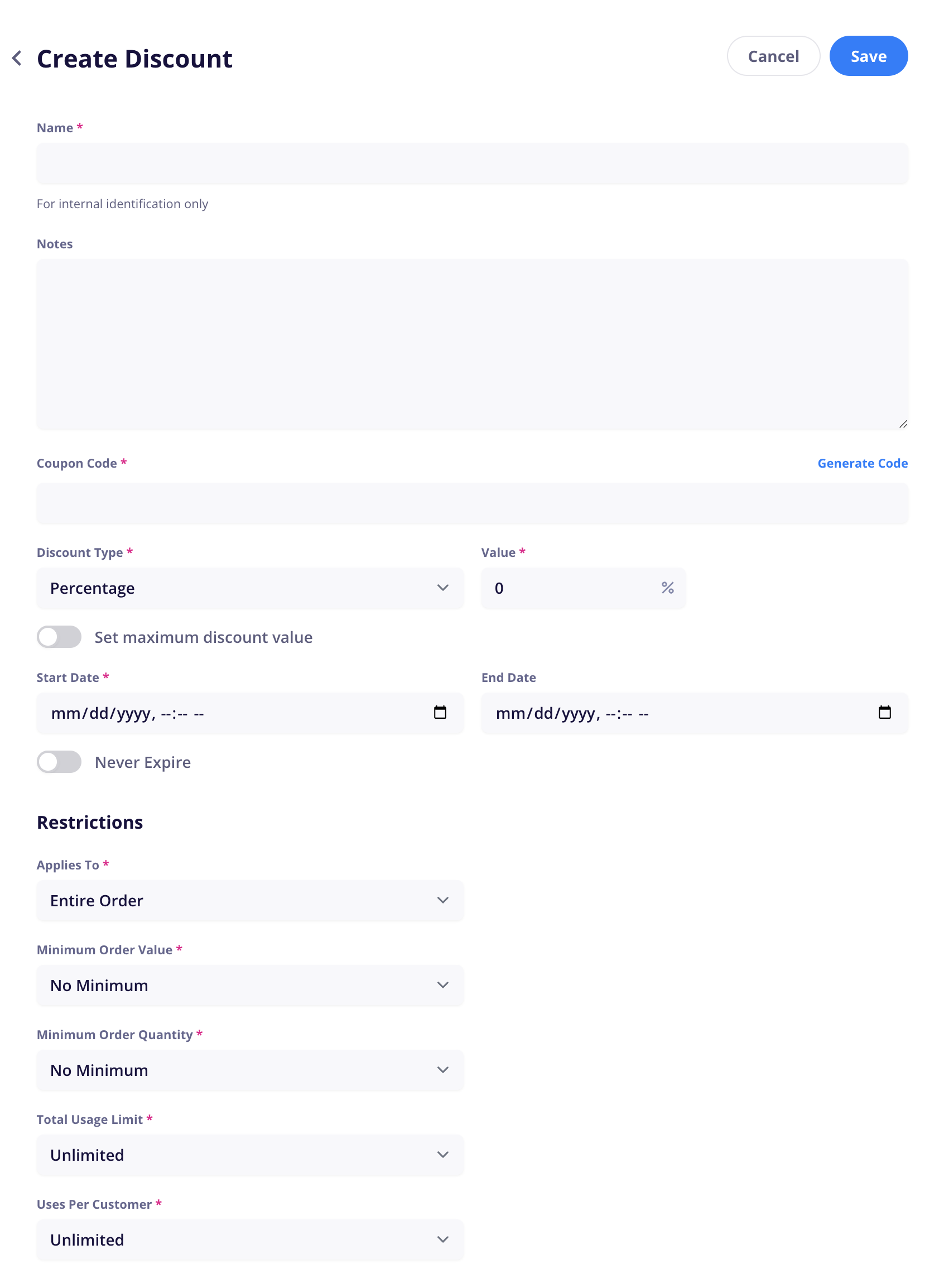Enable the Never Expire toggle
This screenshot has width=944, height=1288.
(59, 761)
